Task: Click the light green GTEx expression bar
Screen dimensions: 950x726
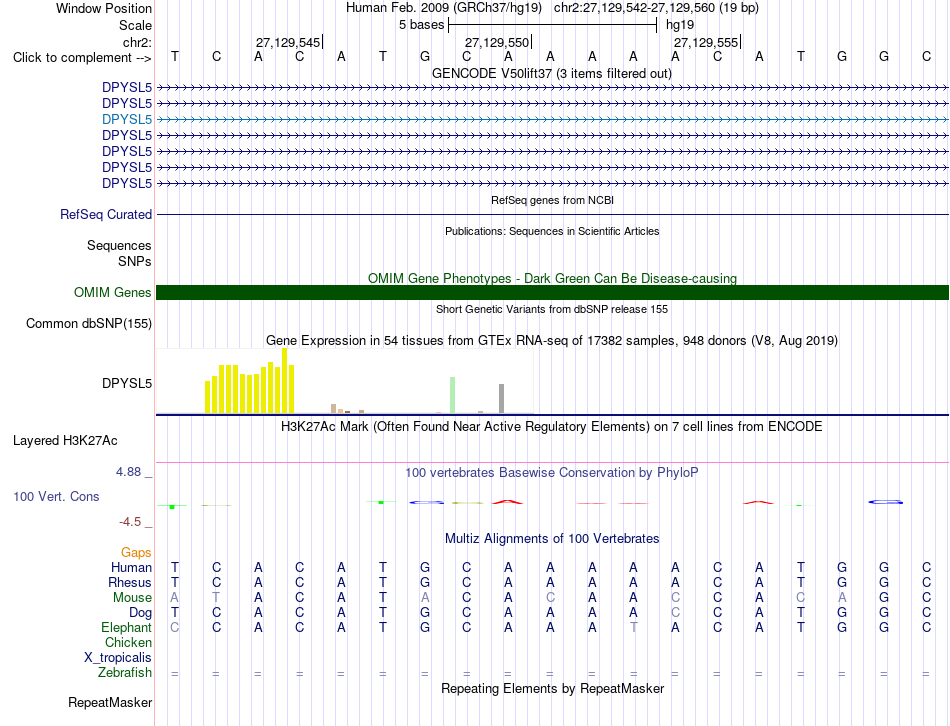Action: [453, 395]
